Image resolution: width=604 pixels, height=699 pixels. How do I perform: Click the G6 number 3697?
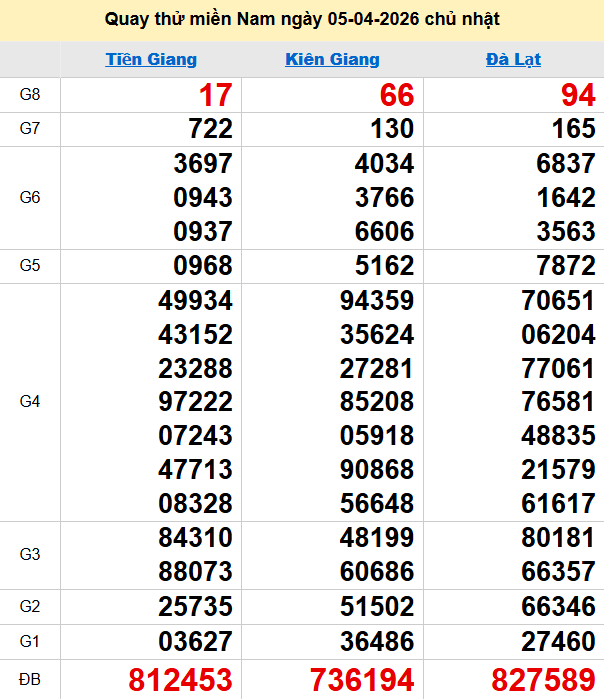pyautogui.click(x=203, y=164)
